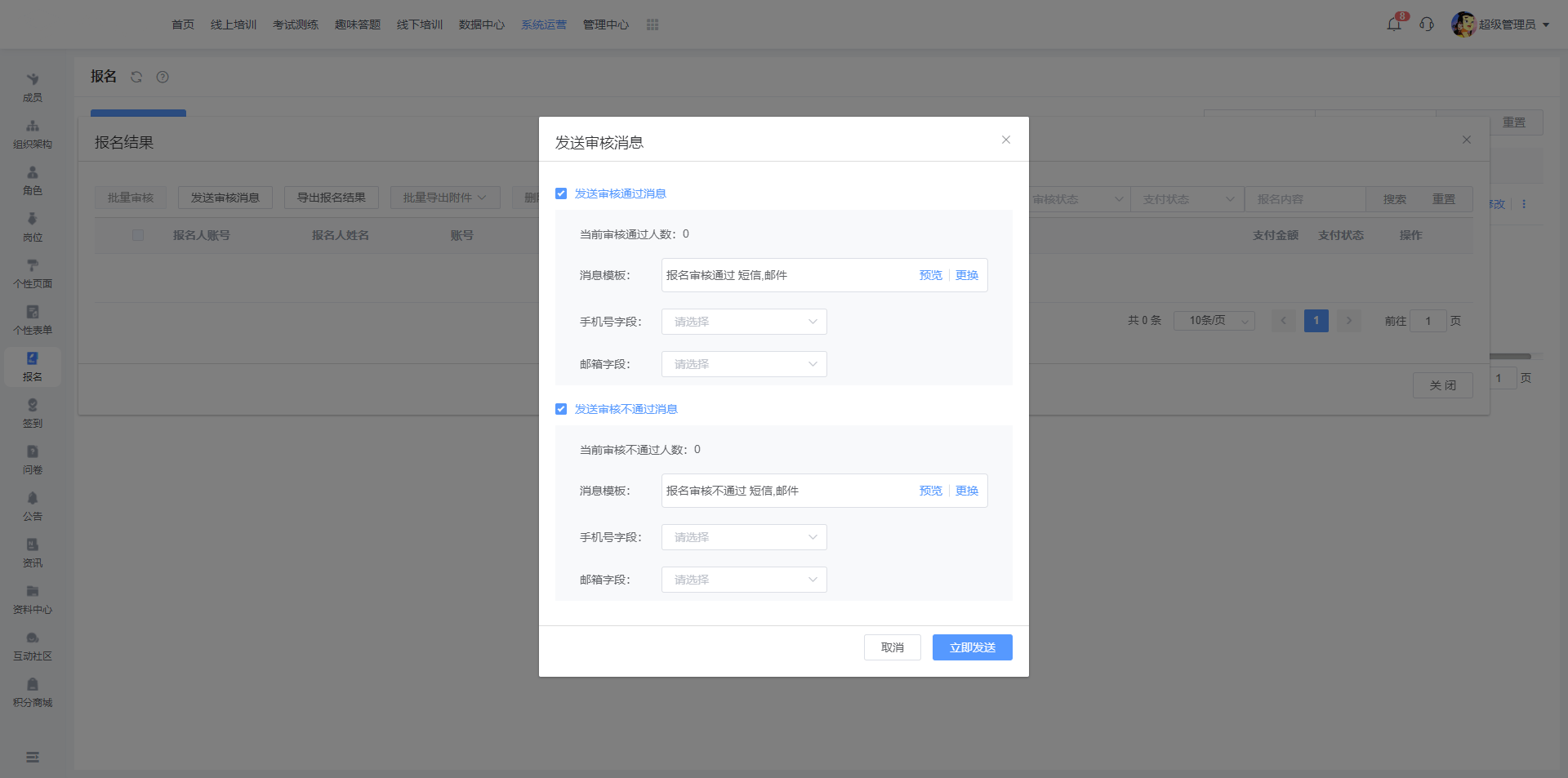
Task: Expand 手机号字段 dropdown under approved message
Action: [x=744, y=322]
